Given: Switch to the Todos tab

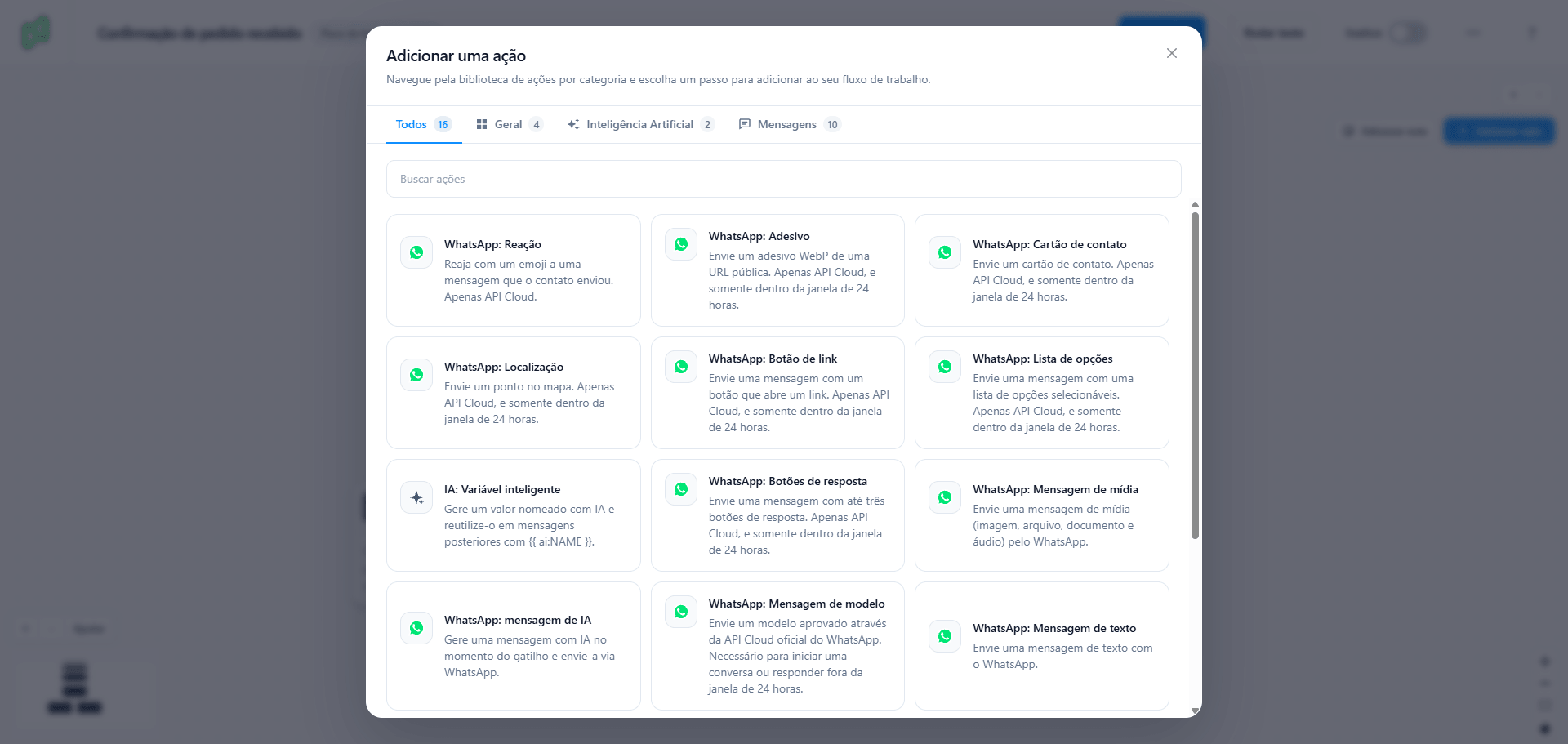Looking at the screenshot, I should coord(424,124).
